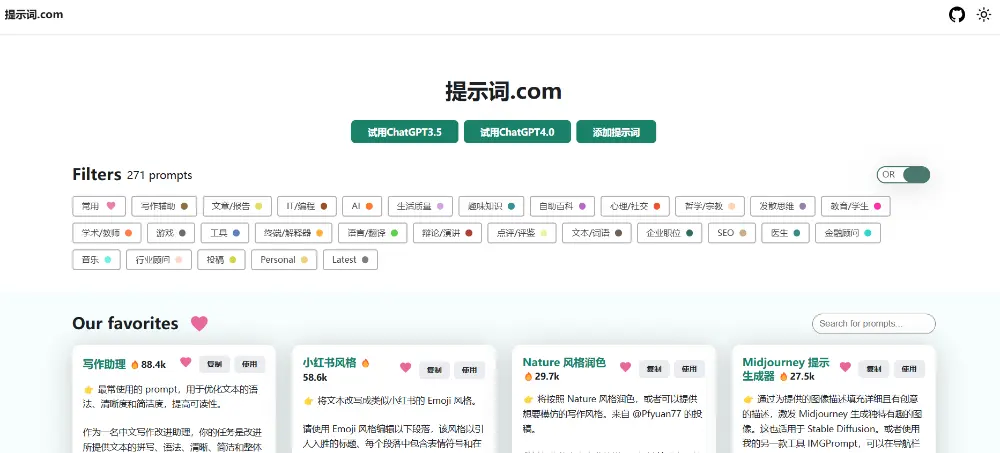Open the 提示词.com site logo link

[x=34, y=14]
